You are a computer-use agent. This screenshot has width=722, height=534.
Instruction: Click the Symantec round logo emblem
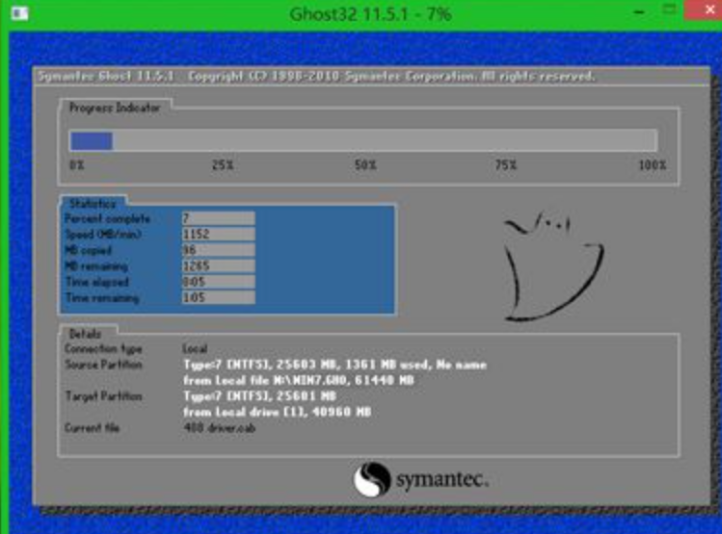point(372,479)
